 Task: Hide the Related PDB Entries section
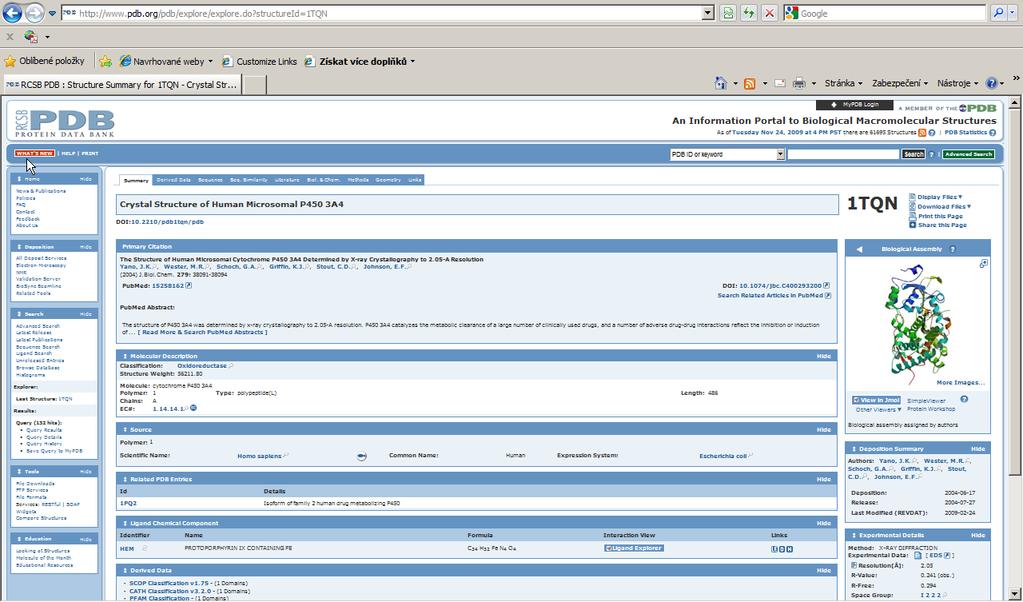(823, 479)
